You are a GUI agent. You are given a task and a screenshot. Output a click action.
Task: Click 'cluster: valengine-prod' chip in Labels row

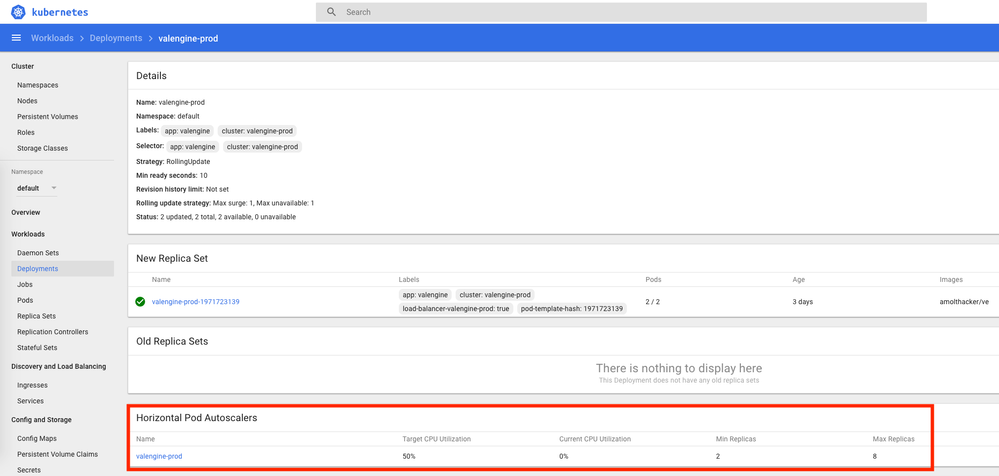tap(257, 131)
